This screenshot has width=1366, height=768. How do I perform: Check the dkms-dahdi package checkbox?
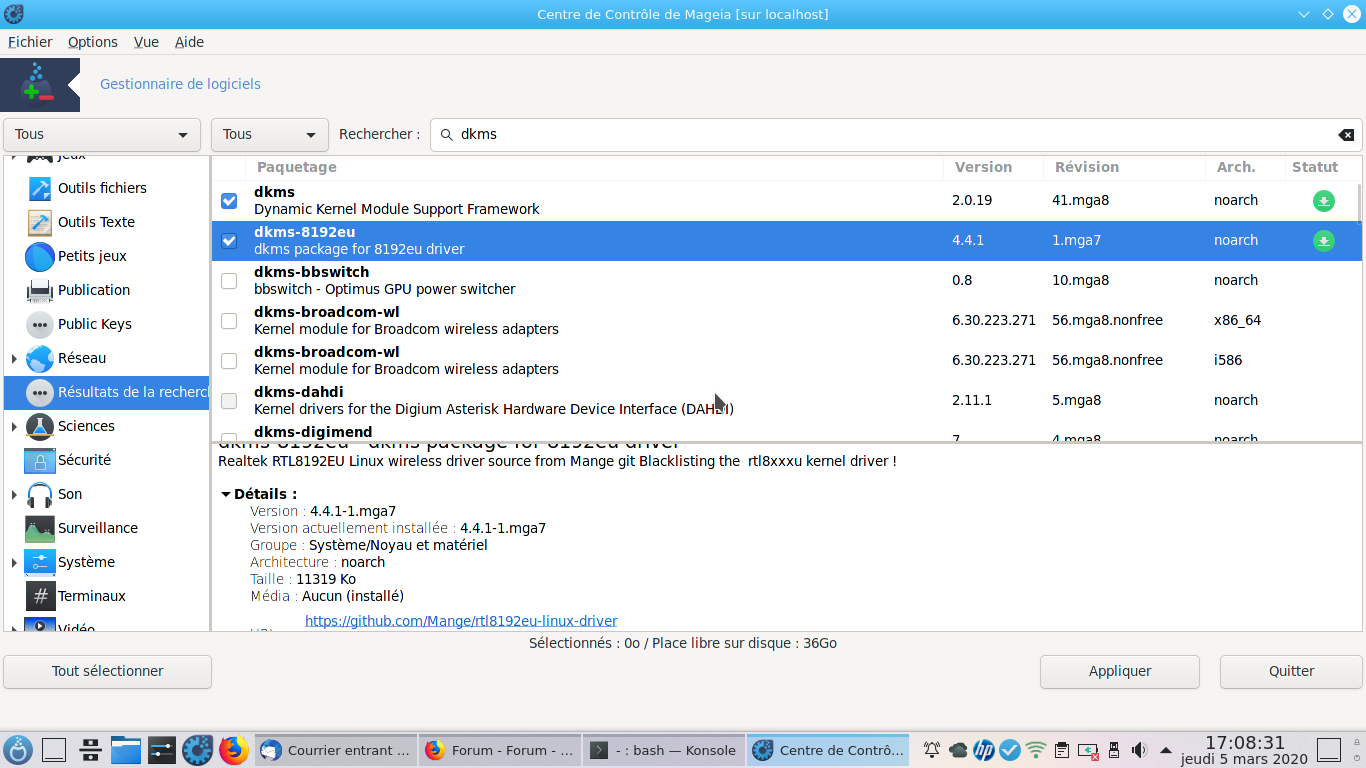tap(229, 401)
